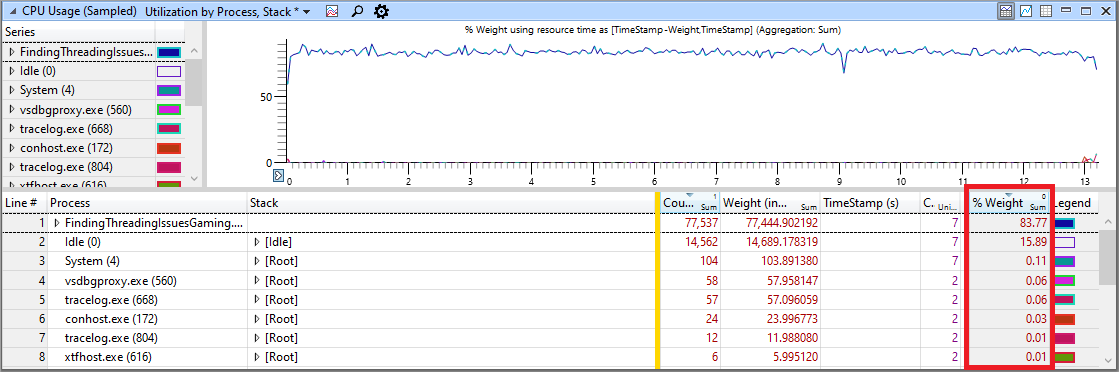1119x372 pixels.
Task: Click Legend swatch for conhost.exe (172) table row
Action: pos(1064,318)
